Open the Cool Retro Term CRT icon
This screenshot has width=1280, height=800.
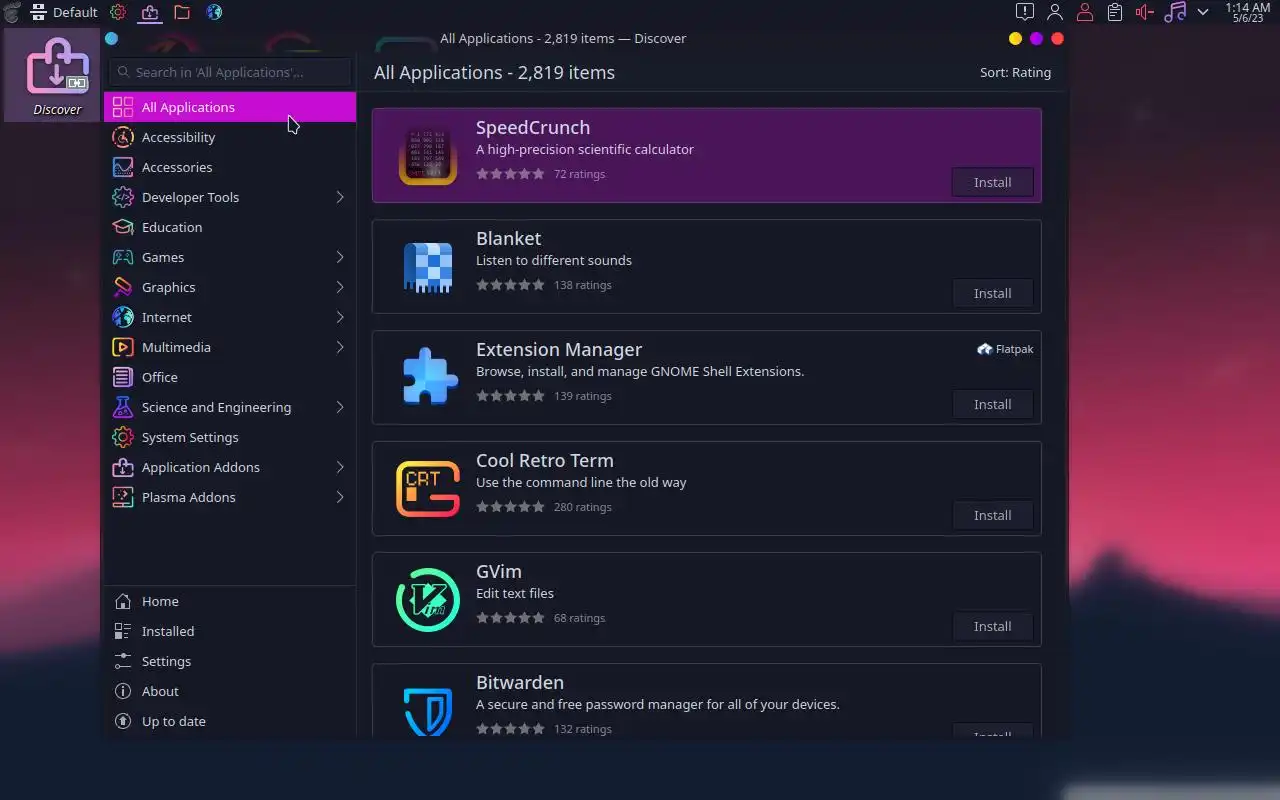(428, 488)
